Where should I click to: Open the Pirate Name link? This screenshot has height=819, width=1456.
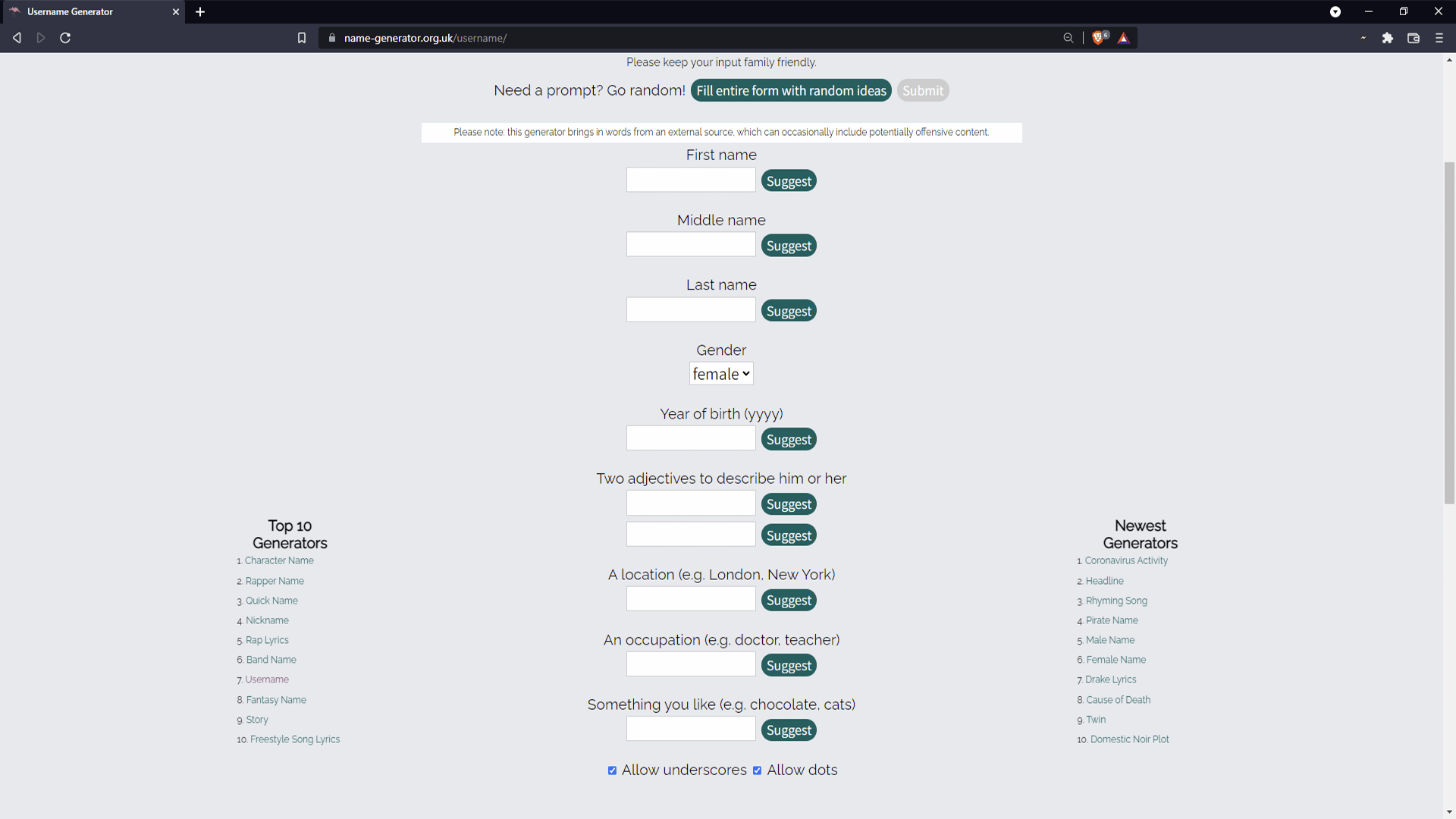pos(1112,620)
